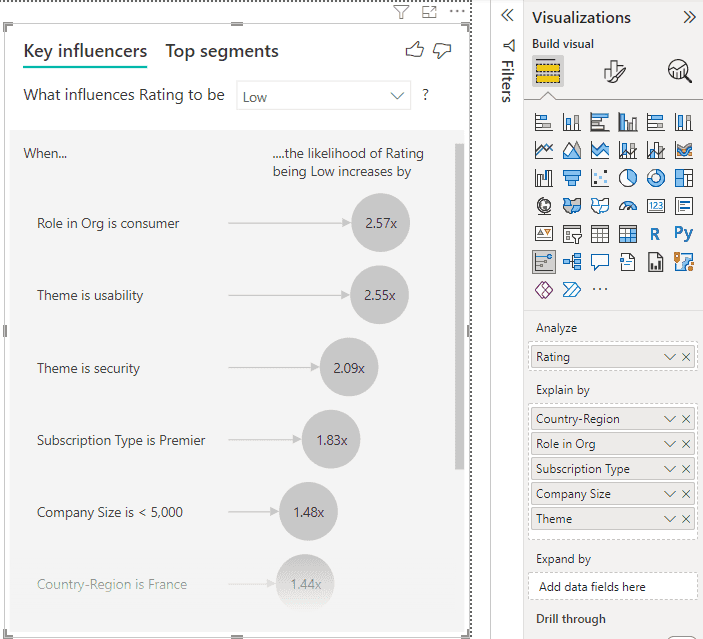Screen dimensions: 703x639
Task: Remove the Company Size field
Action: (x=686, y=494)
